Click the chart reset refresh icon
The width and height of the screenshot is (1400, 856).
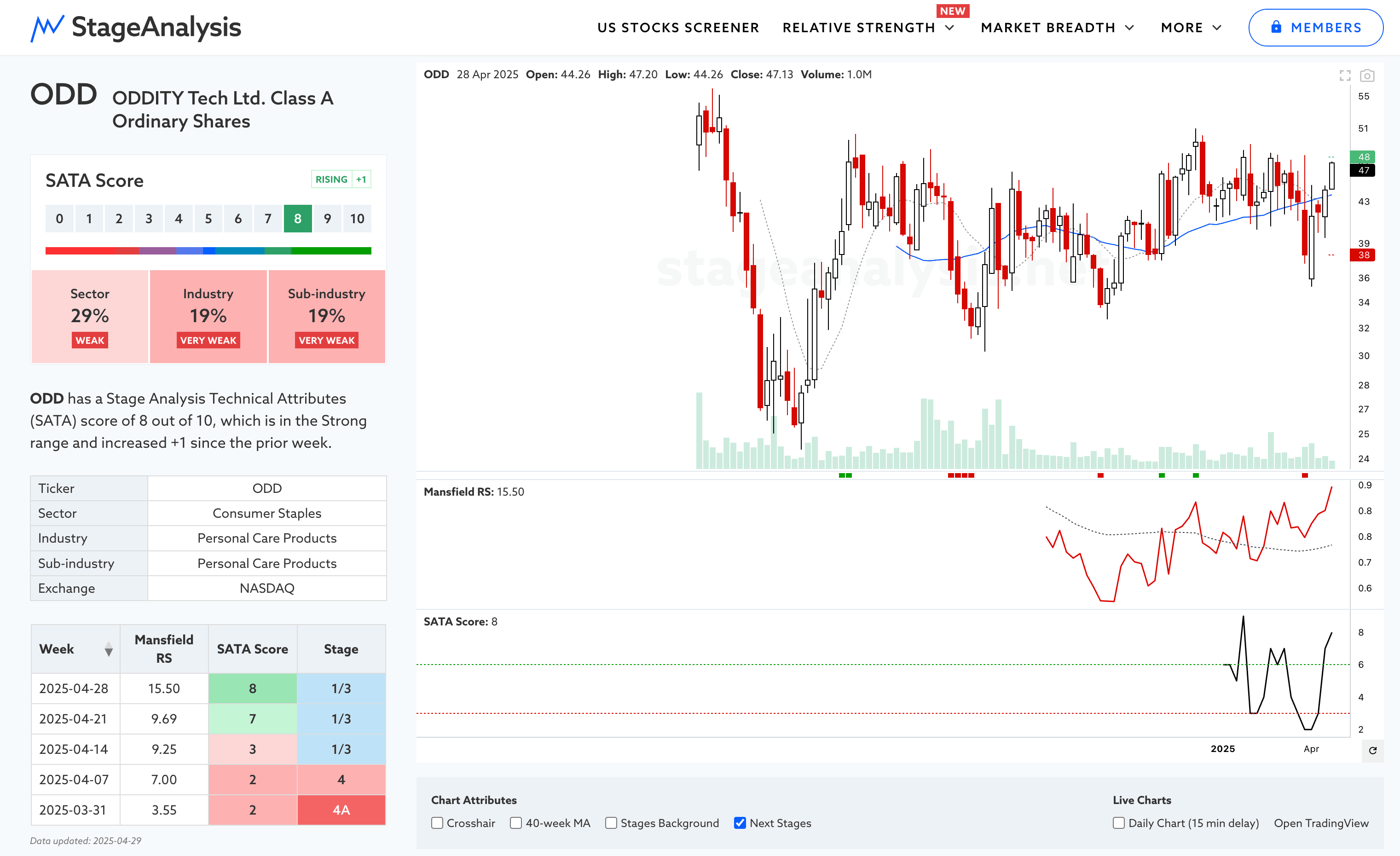click(x=1373, y=750)
